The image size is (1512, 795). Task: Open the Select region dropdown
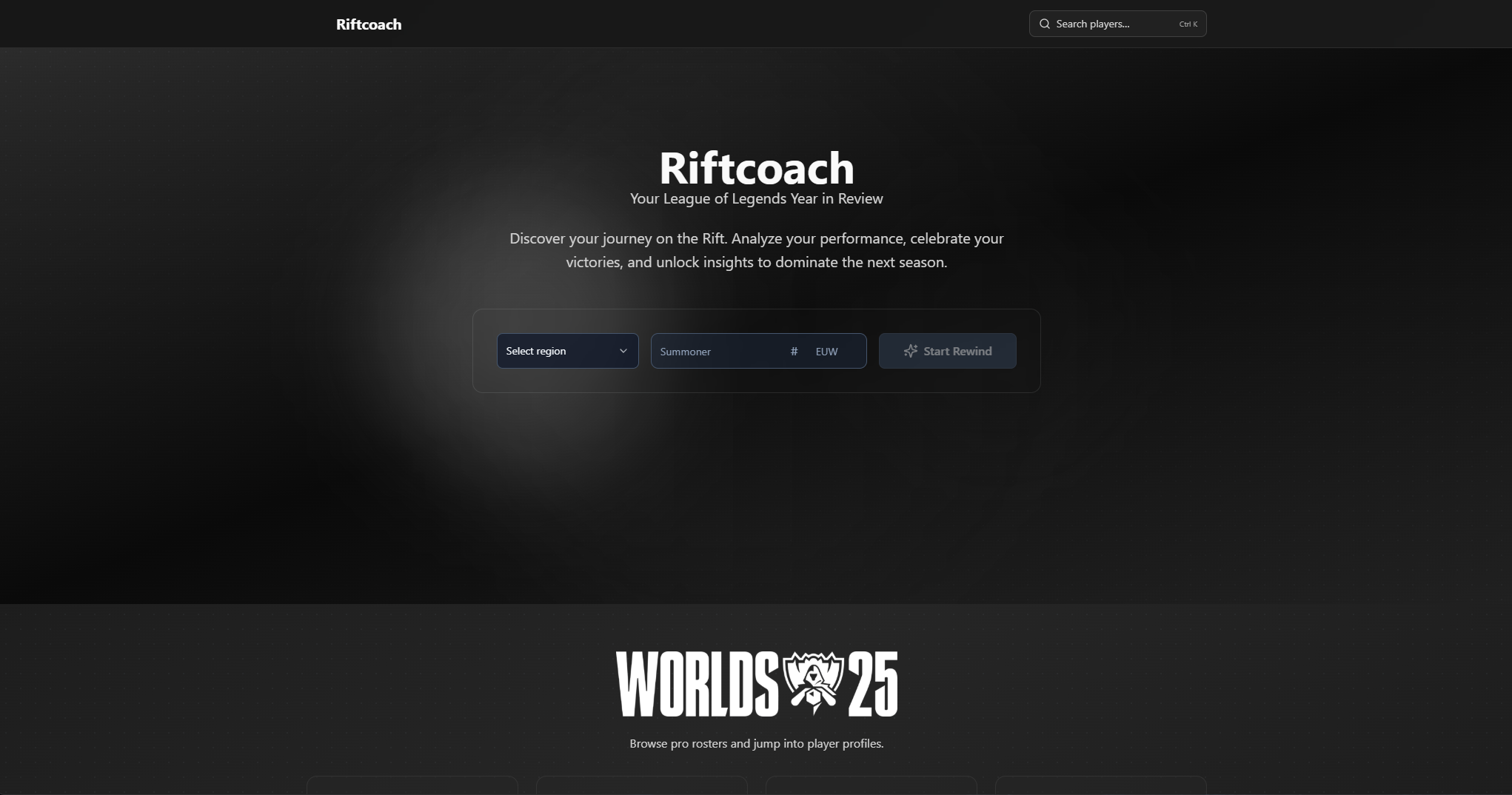pos(567,351)
